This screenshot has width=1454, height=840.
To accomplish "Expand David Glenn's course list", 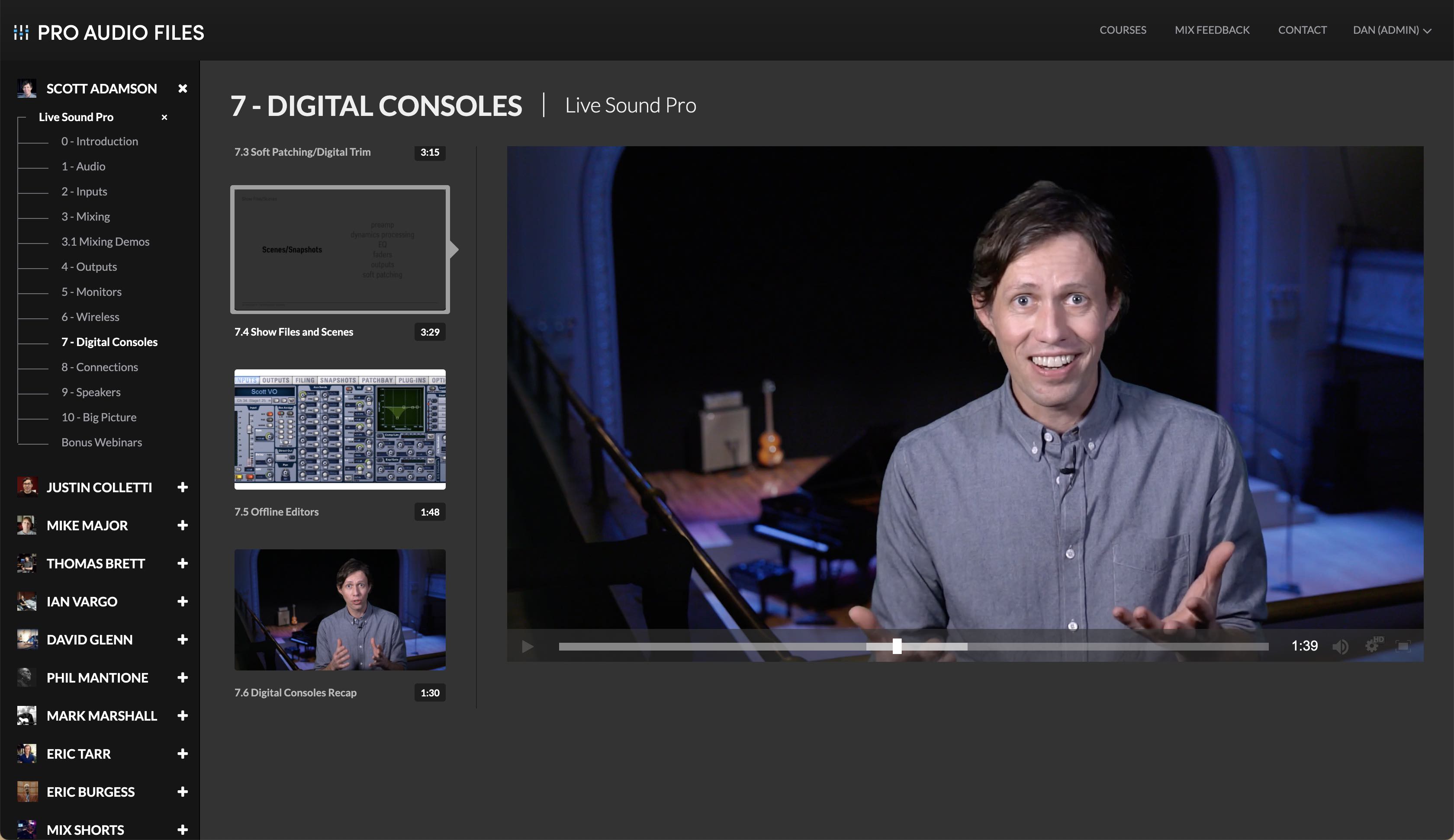I will [x=183, y=639].
